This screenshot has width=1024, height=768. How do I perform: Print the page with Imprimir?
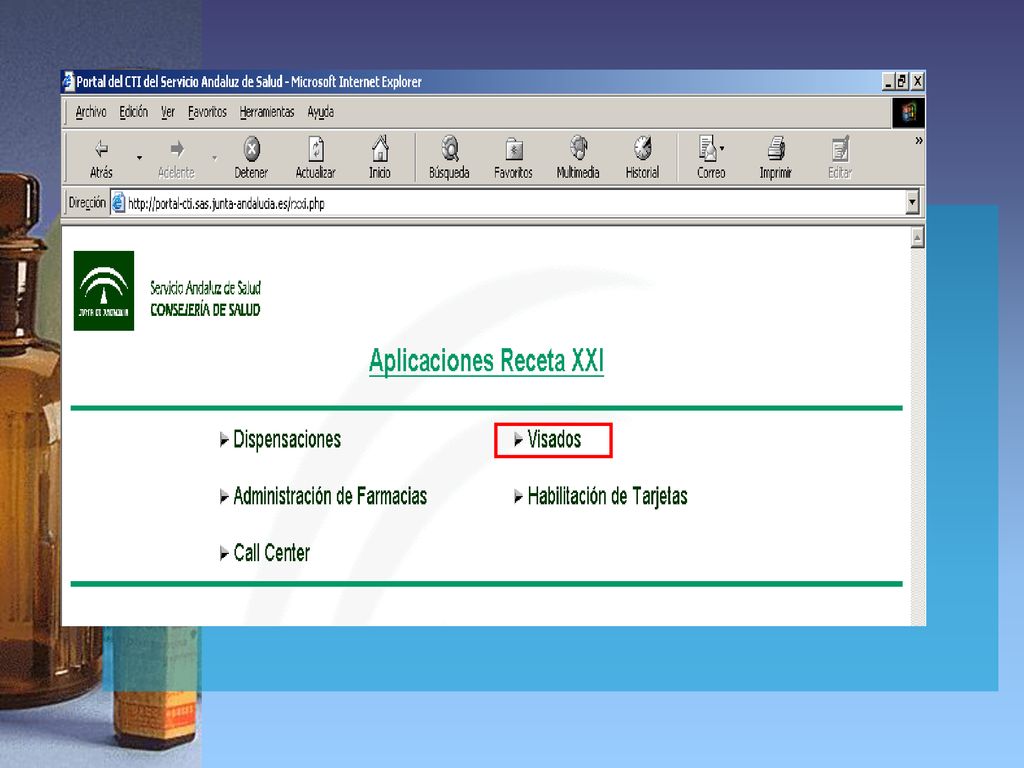(776, 159)
